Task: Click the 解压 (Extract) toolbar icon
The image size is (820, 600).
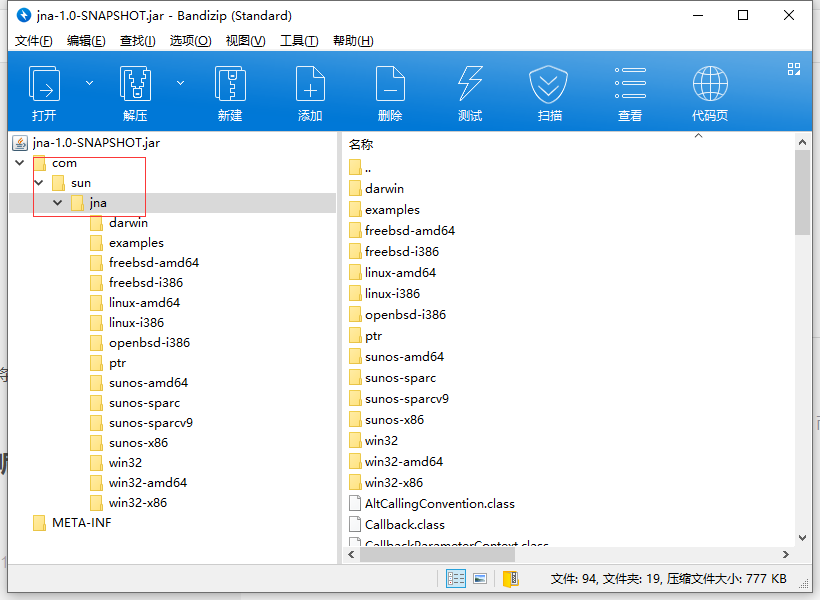Action: 135,83
